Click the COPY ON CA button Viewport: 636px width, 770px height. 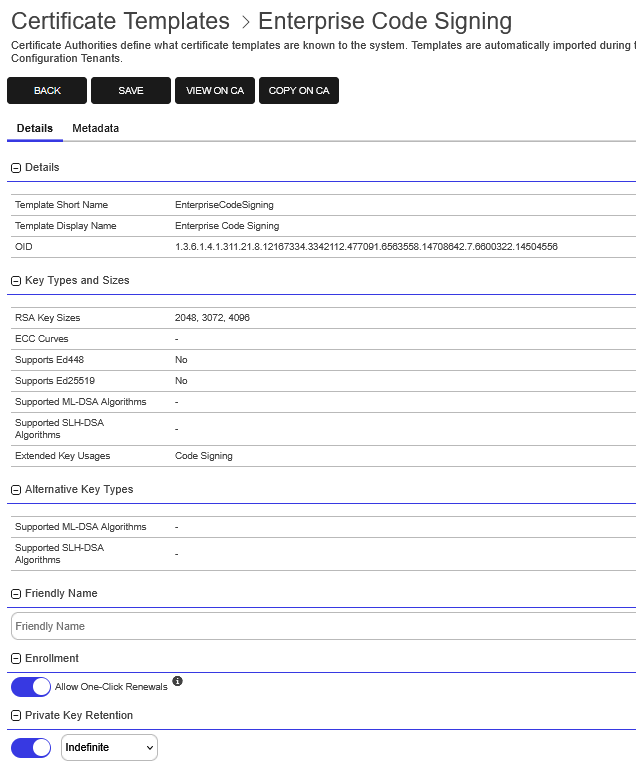point(299,90)
